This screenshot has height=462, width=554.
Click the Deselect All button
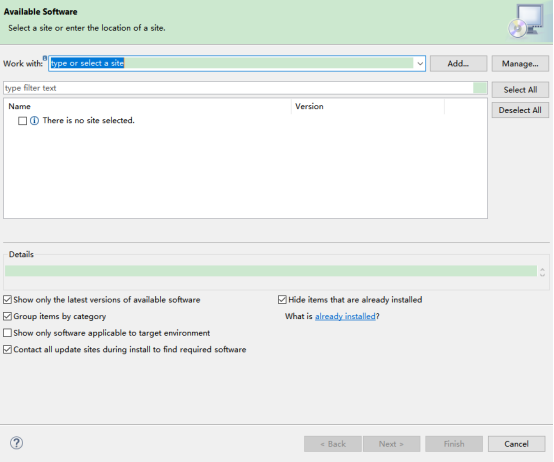pyautogui.click(x=520, y=110)
